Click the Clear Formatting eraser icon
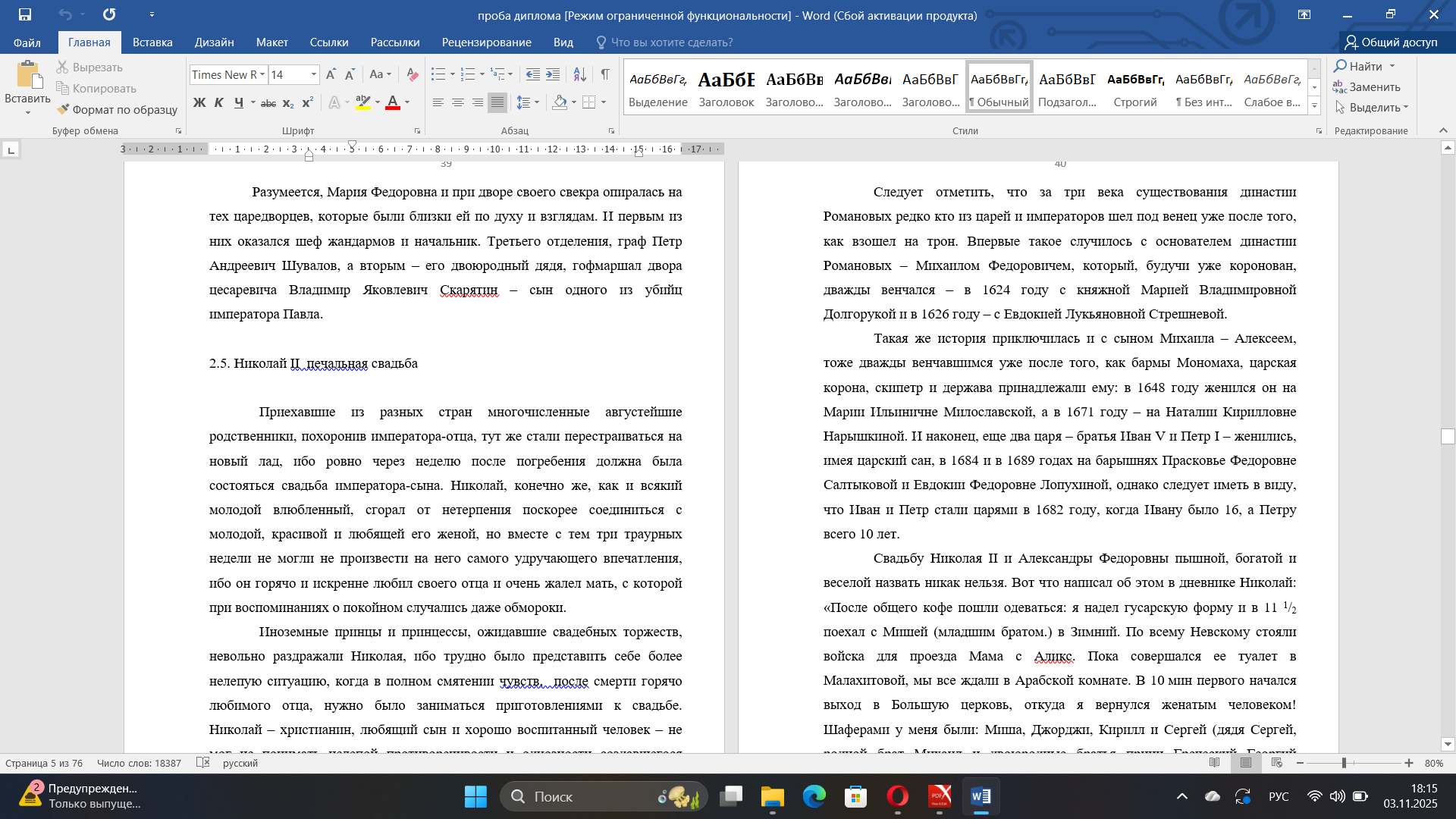The image size is (1456, 819). pyautogui.click(x=413, y=74)
